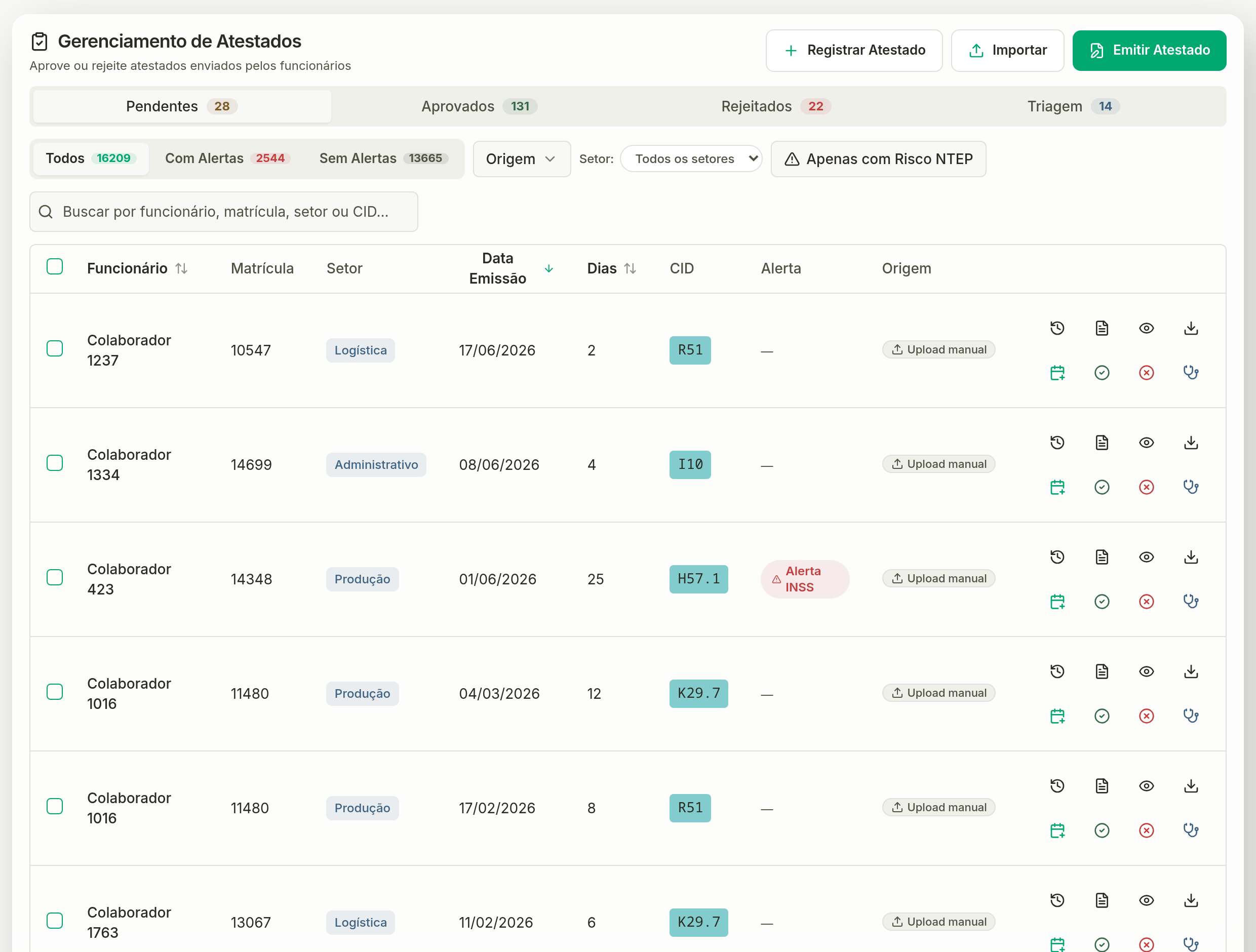Show Todos filter with 16209 items
This screenshot has height=952, width=1256.
tap(90, 158)
